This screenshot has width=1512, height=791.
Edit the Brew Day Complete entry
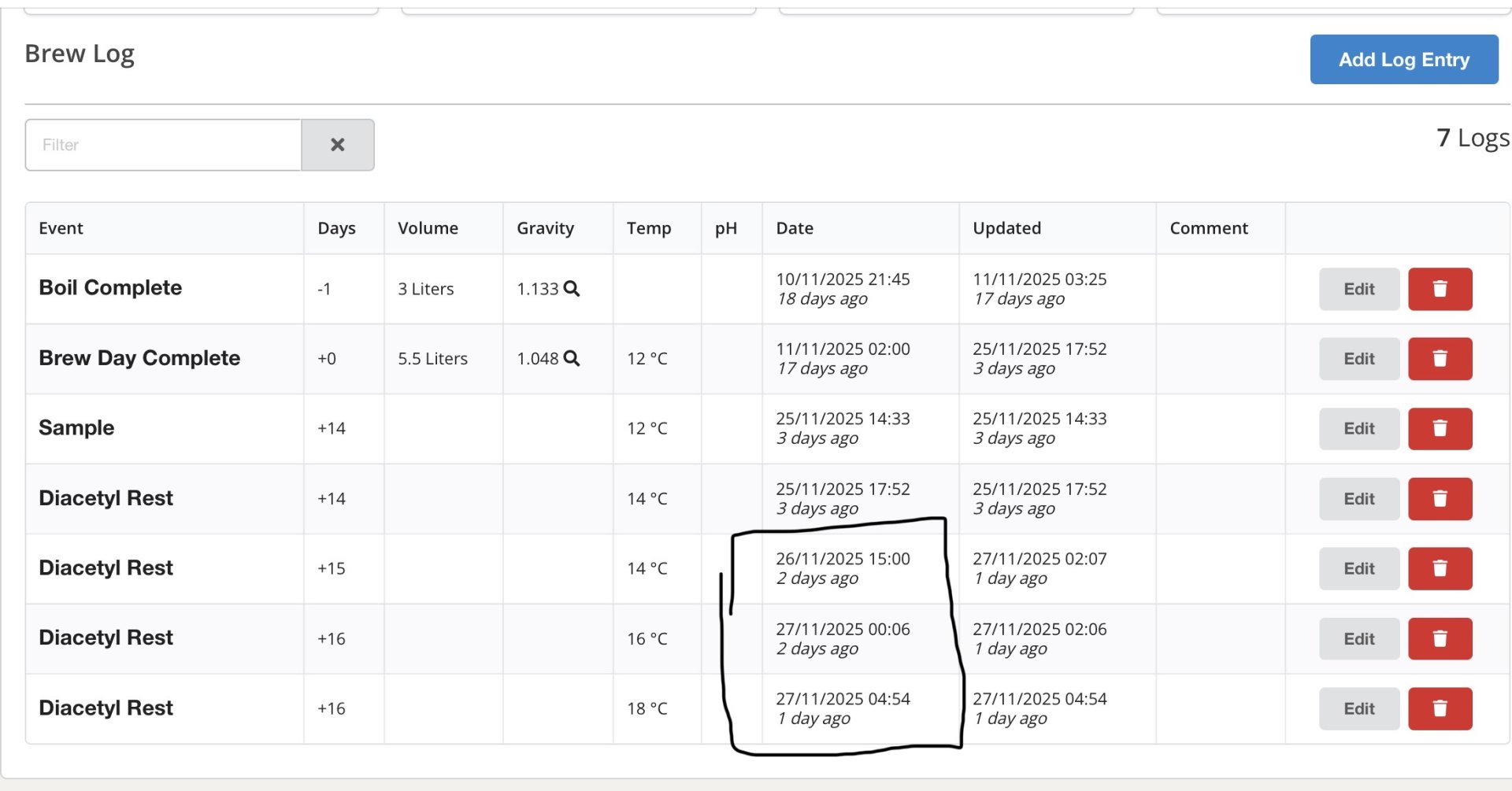(1358, 359)
